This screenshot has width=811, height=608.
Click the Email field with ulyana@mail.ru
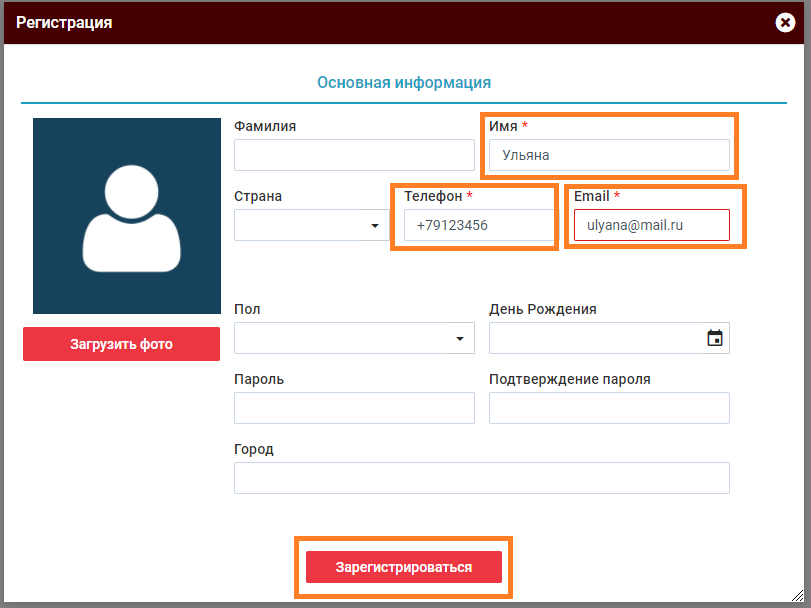coord(651,225)
